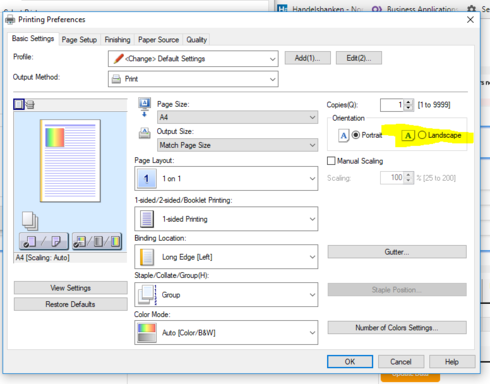The width and height of the screenshot is (490, 384).
Task: Open the Finishing tab
Action: tap(117, 40)
